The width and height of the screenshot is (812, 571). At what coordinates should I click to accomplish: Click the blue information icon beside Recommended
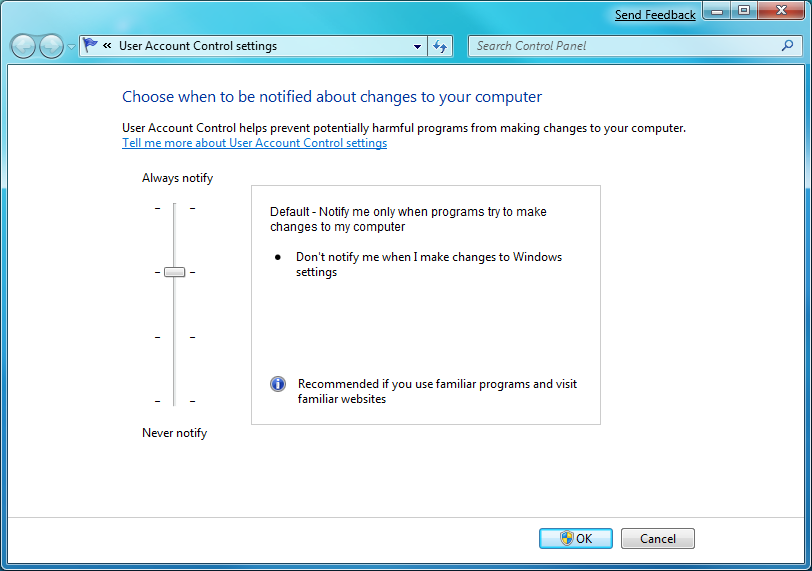(278, 384)
